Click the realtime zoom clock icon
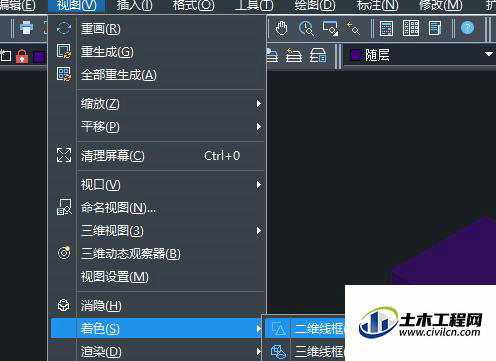This screenshot has width=496, height=361. 306,28
